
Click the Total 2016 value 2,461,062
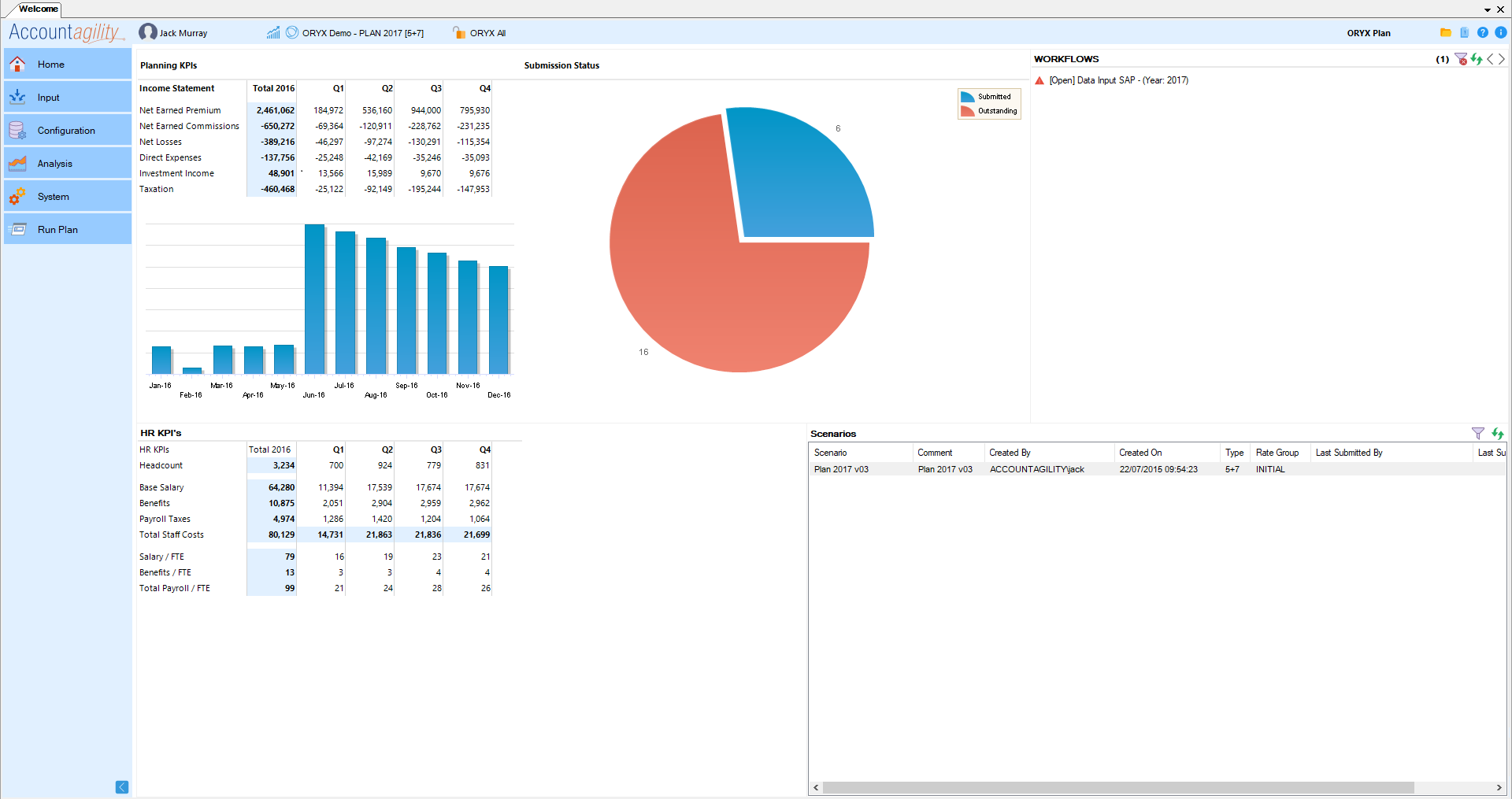(x=276, y=110)
